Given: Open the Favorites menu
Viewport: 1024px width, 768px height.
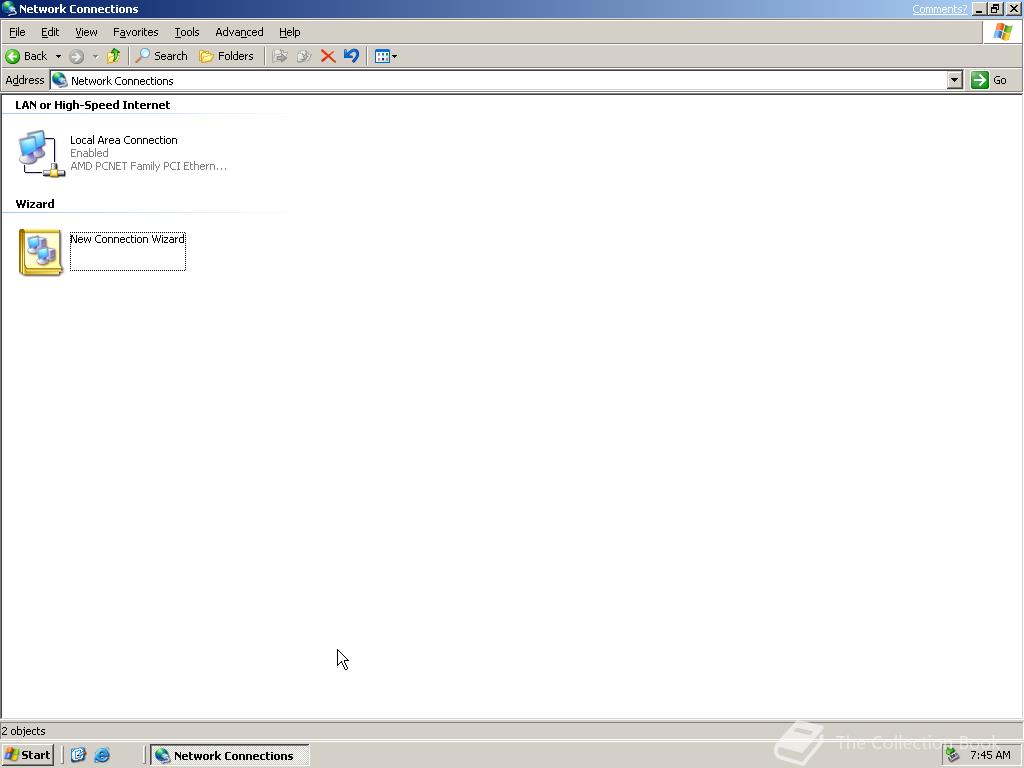Looking at the screenshot, I should coord(135,32).
